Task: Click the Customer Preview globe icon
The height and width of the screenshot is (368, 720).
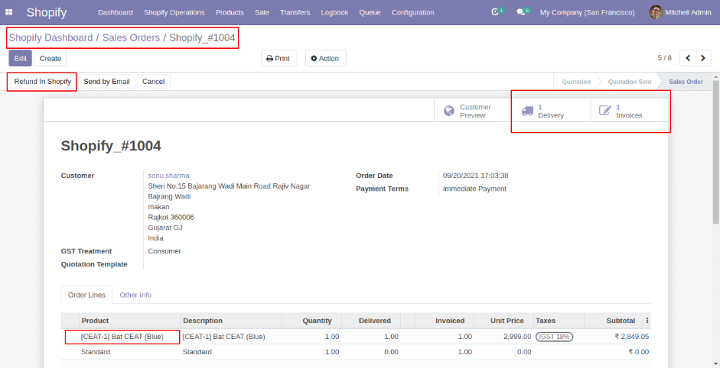Action: point(449,111)
